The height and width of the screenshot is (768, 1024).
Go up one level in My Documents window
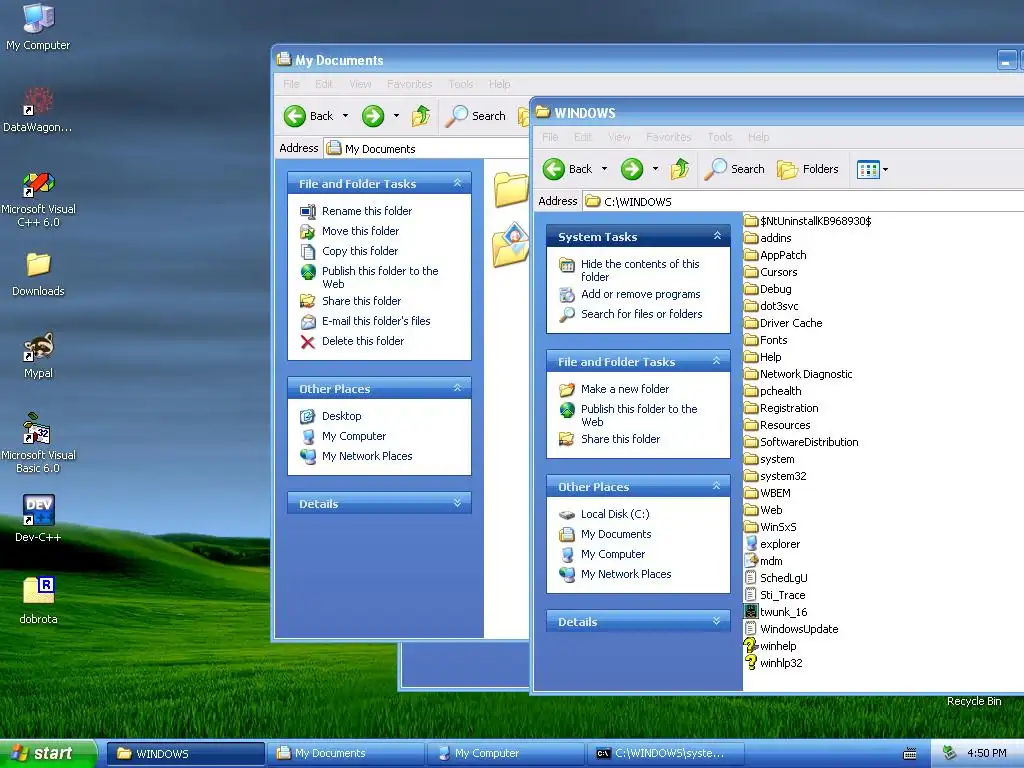coord(421,116)
